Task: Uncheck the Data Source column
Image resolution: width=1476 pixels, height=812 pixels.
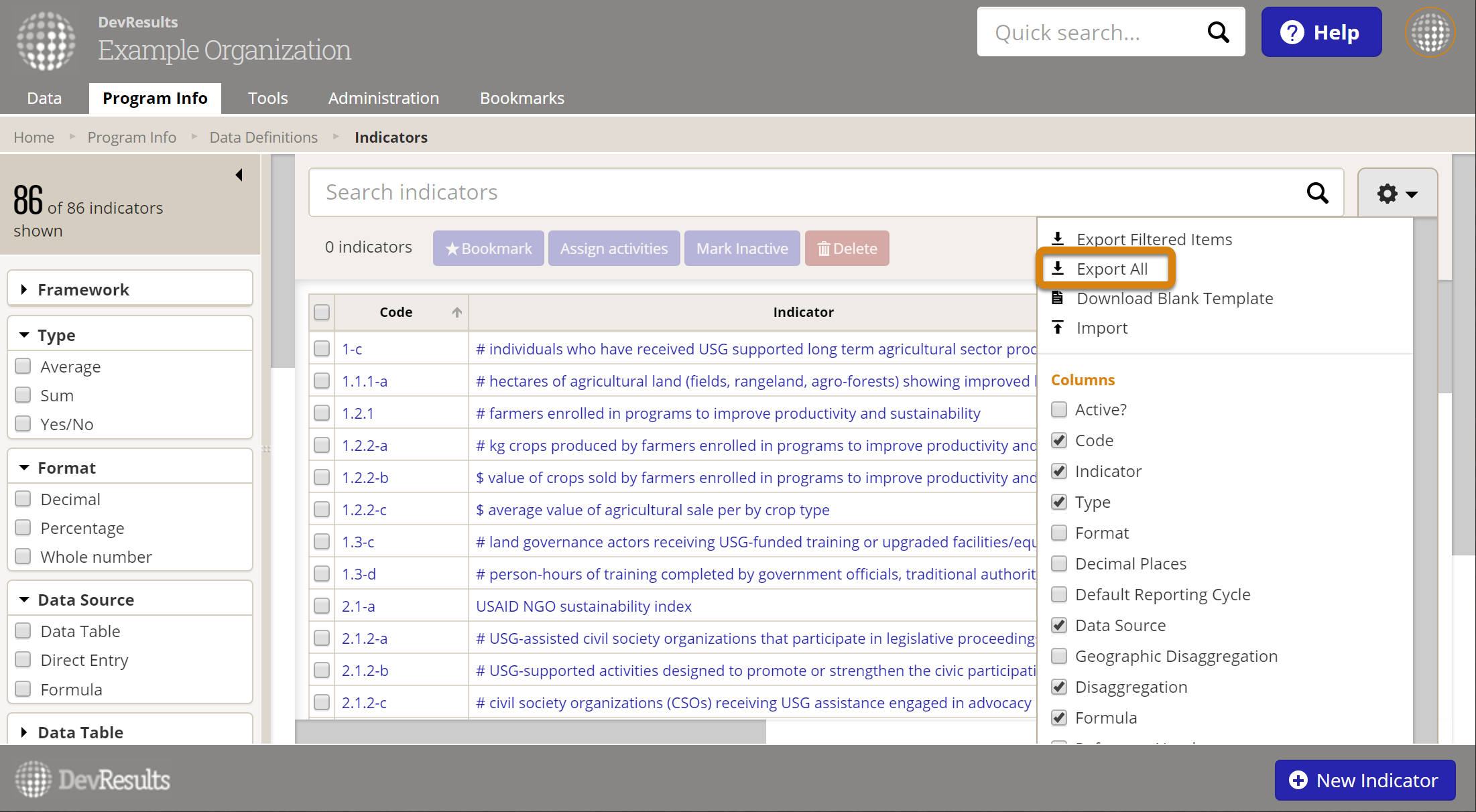Action: coord(1059,626)
